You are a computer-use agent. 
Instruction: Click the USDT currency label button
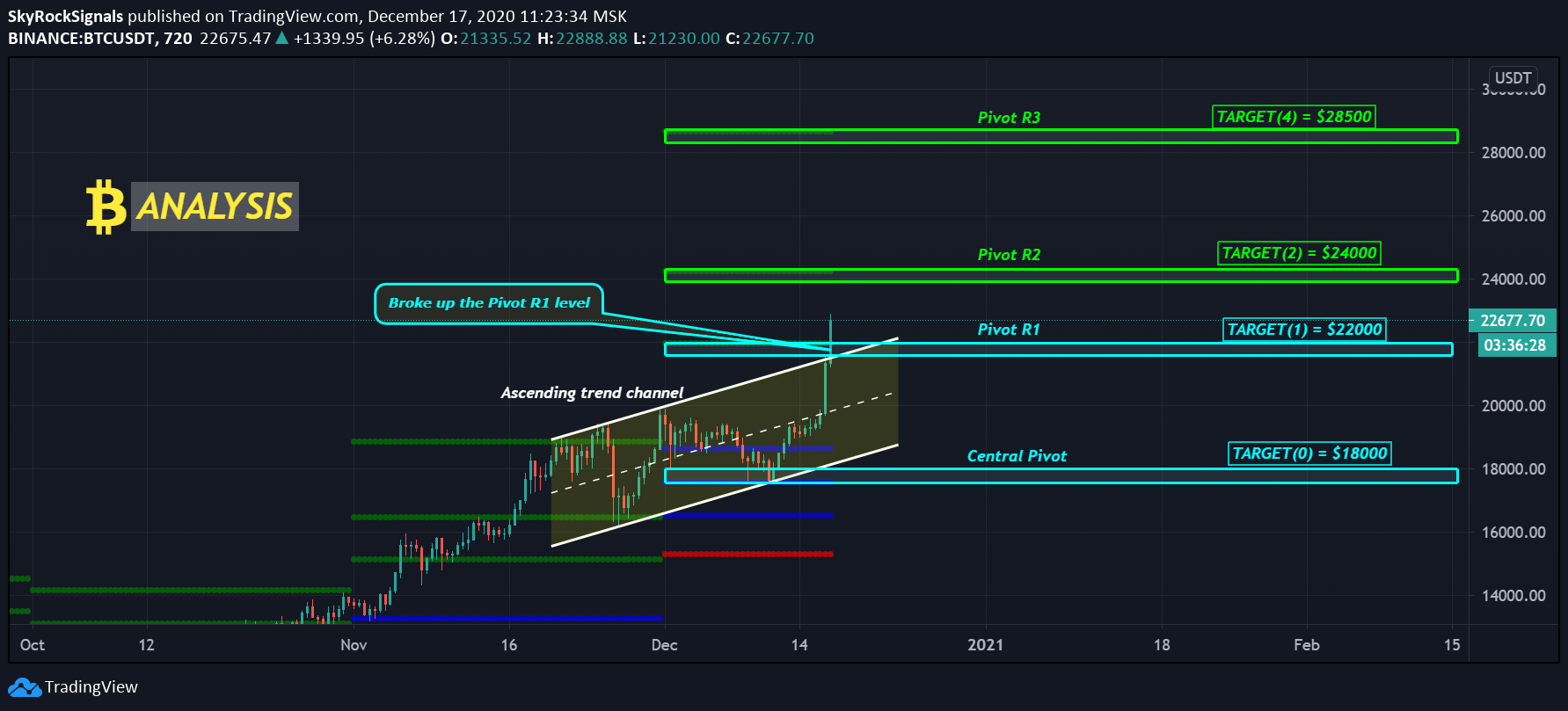point(1513,78)
